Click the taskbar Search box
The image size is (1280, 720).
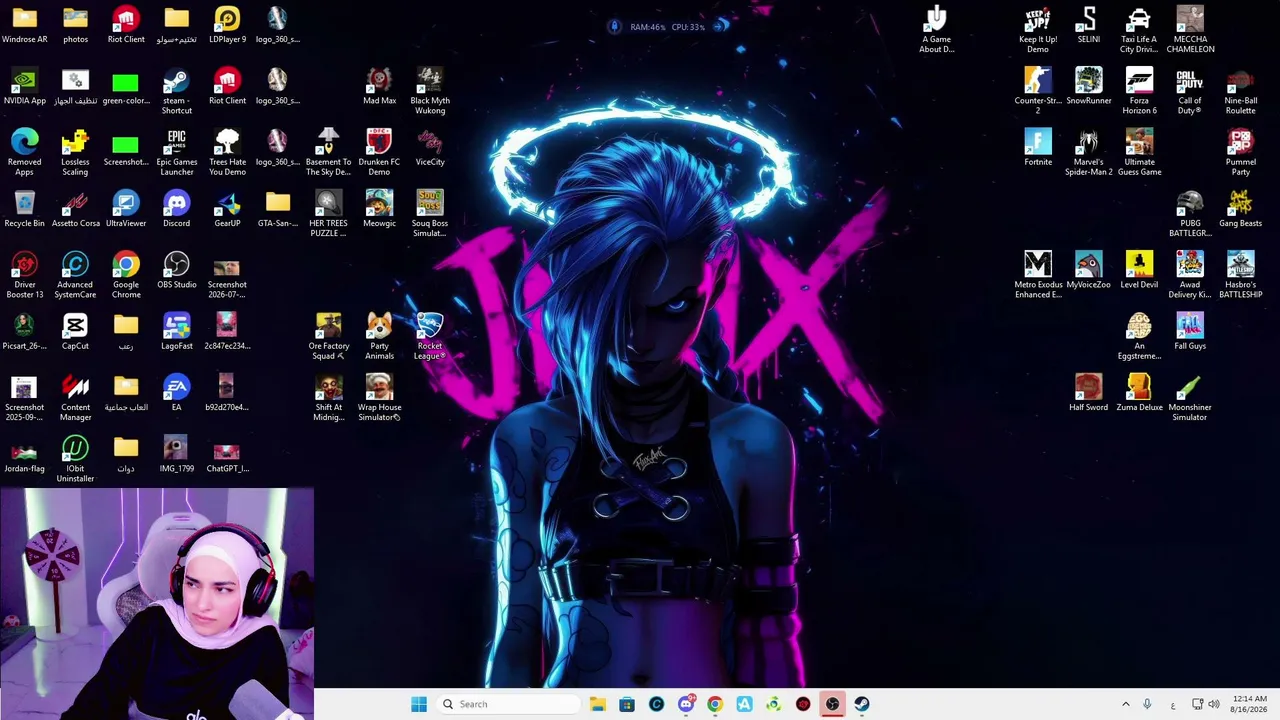pyautogui.click(x=507, y=704)
